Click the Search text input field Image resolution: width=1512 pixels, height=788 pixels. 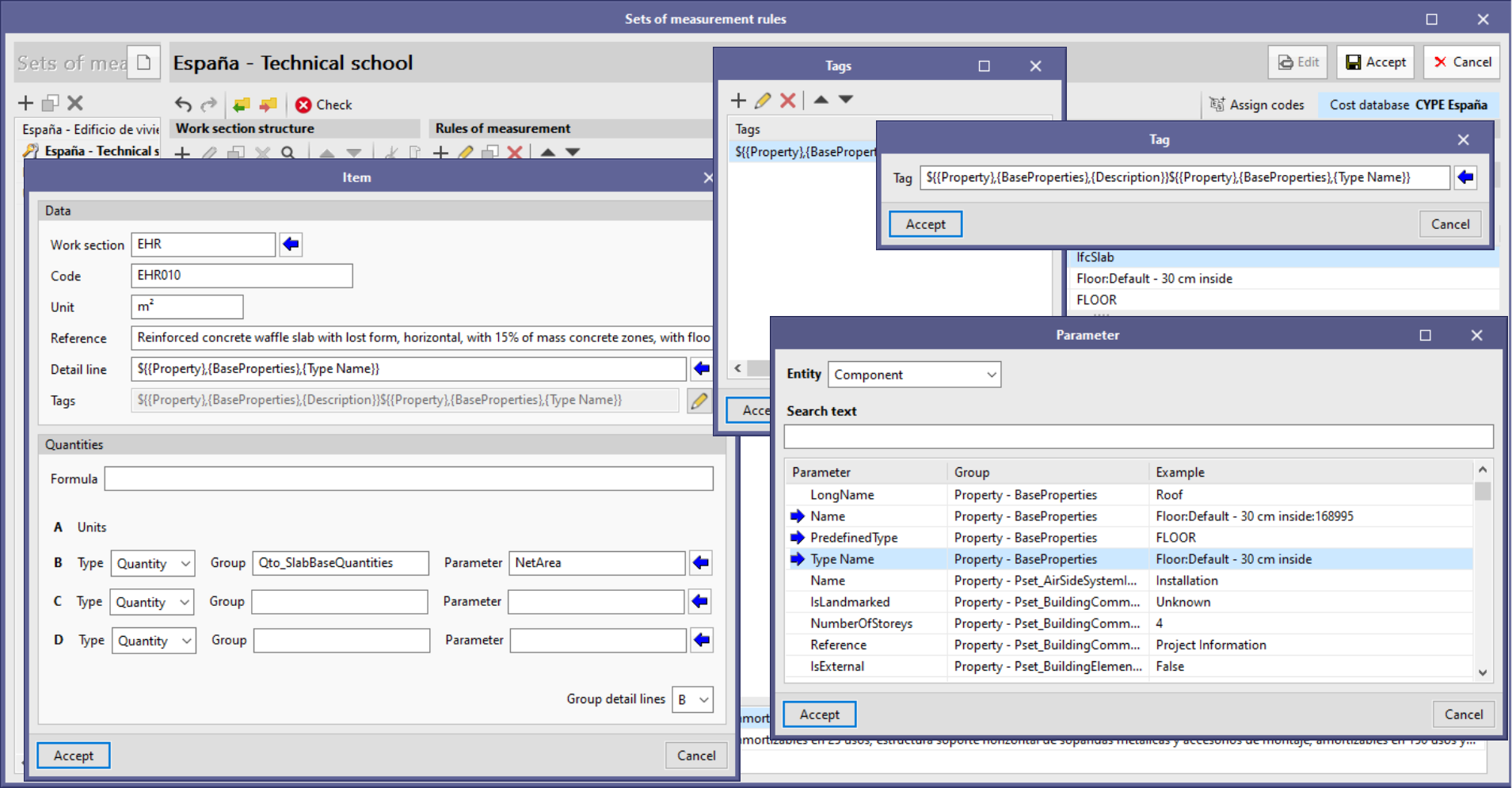coord(1138,436)
